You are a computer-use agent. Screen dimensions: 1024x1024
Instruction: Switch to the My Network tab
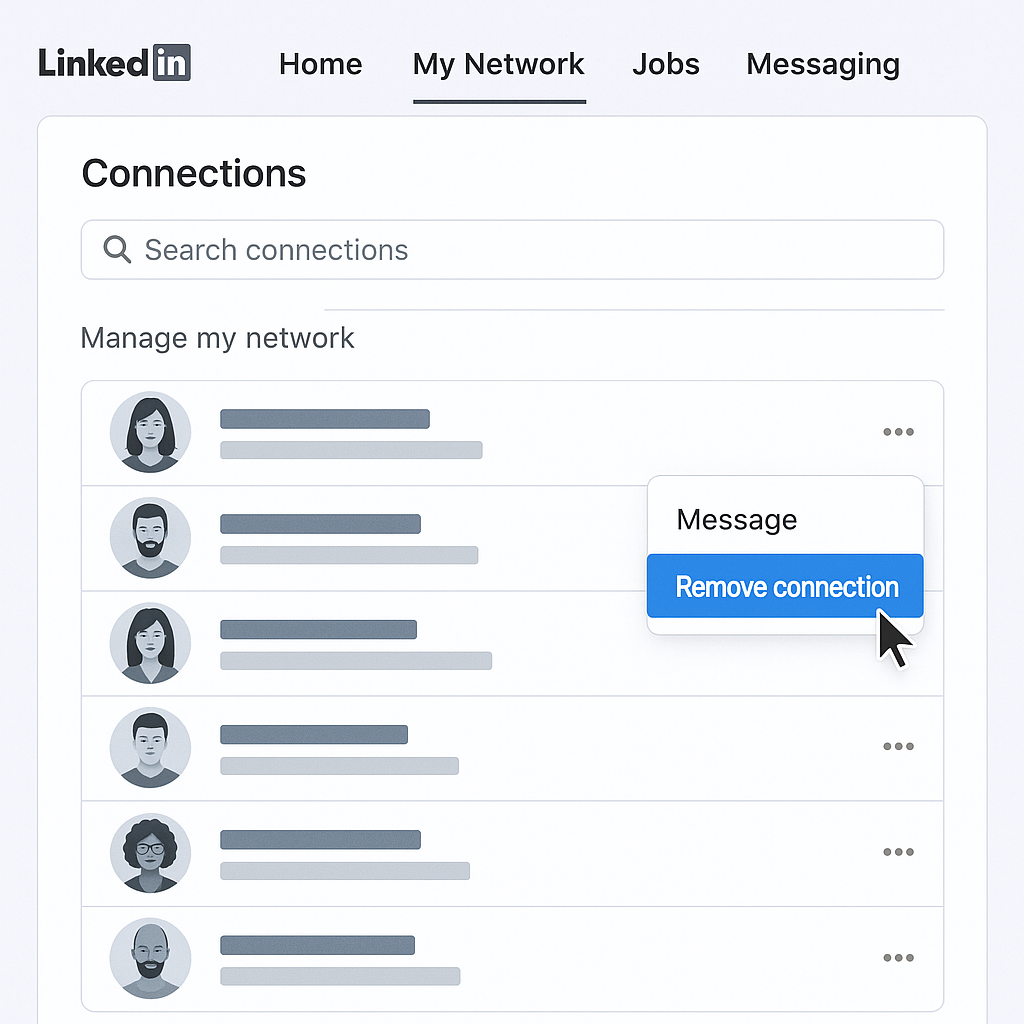[x=498, y=65]
